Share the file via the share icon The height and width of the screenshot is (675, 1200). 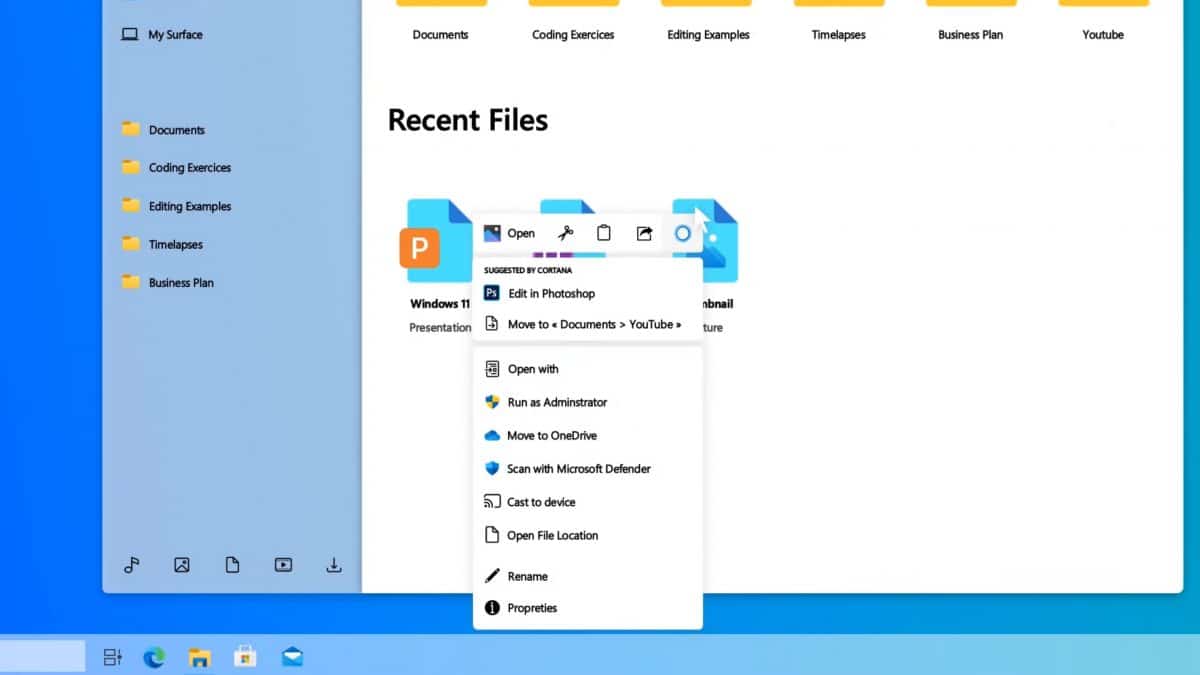pyautogui.click(x=644, y=232)
